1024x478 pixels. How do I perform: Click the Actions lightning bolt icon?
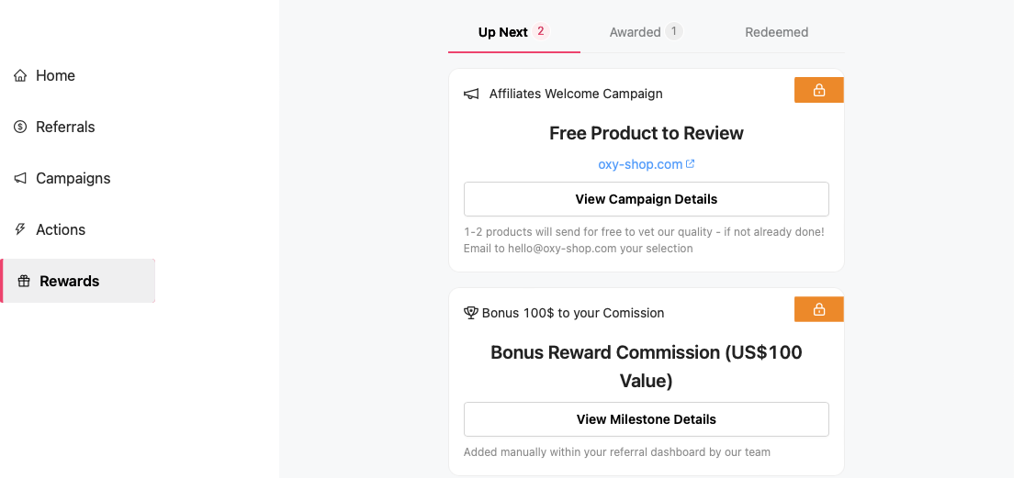(x=20, y=229)
